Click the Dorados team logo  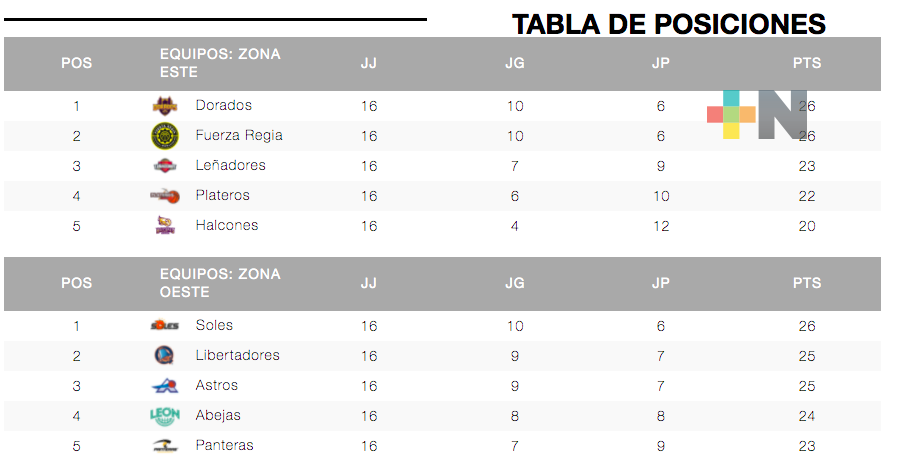[164, 105]
